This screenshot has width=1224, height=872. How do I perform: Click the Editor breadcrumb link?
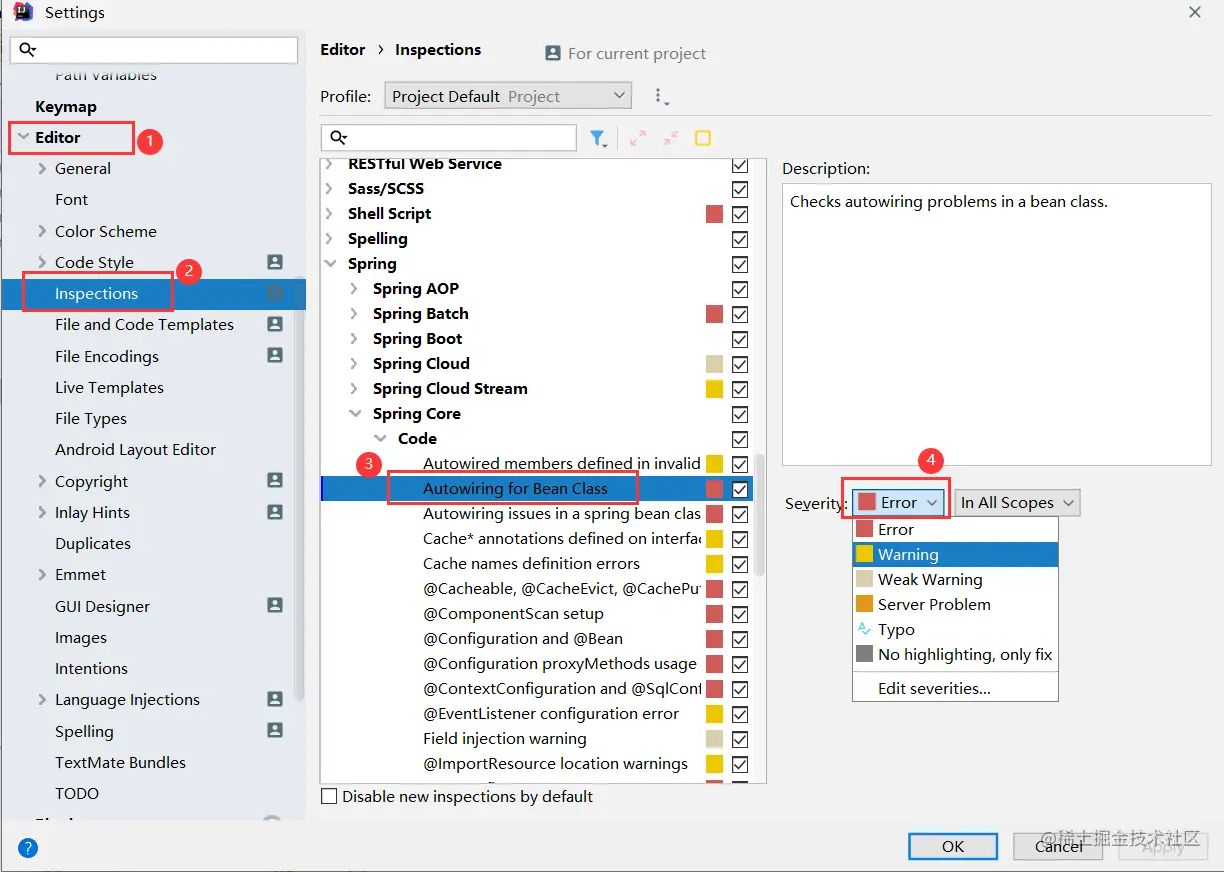coord(343,50)
